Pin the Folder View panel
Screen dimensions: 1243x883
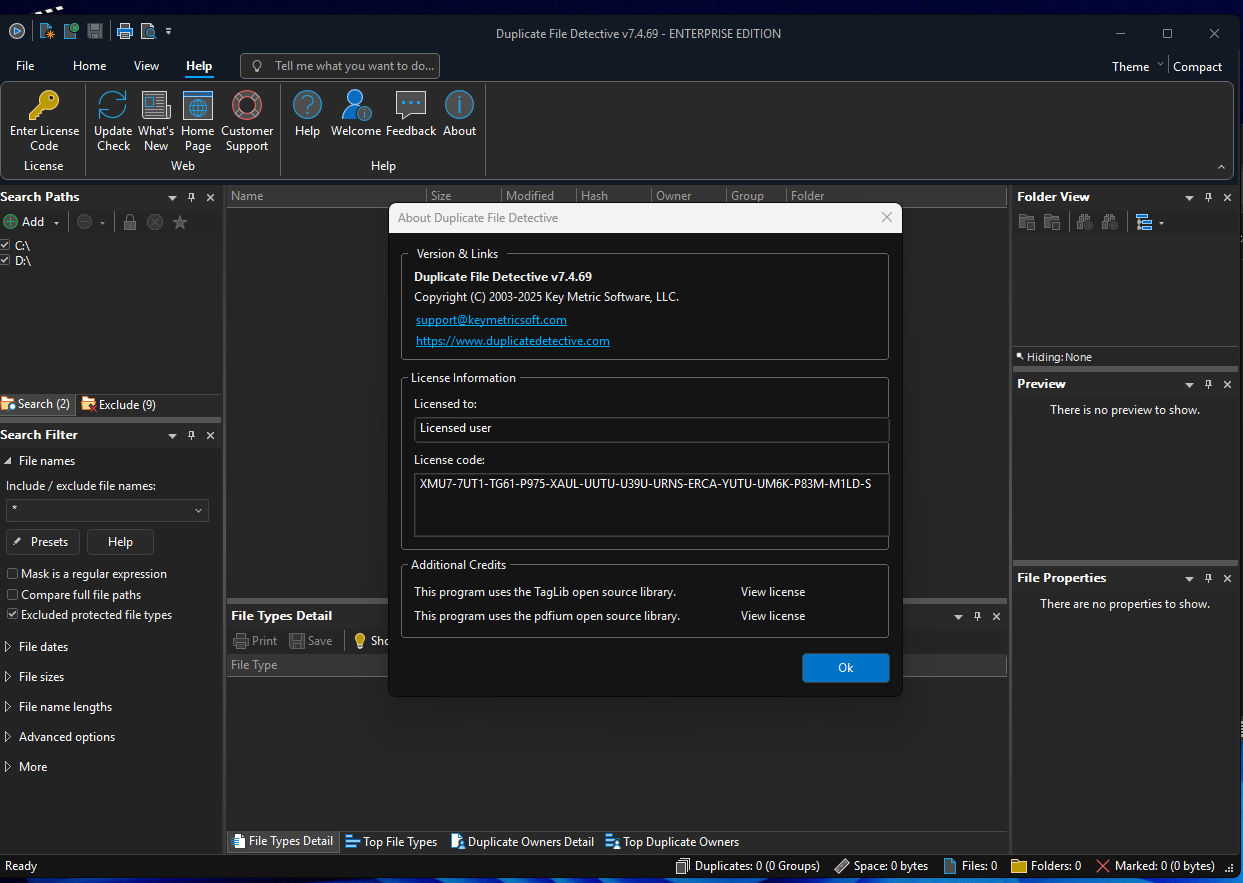[1208, 197]
